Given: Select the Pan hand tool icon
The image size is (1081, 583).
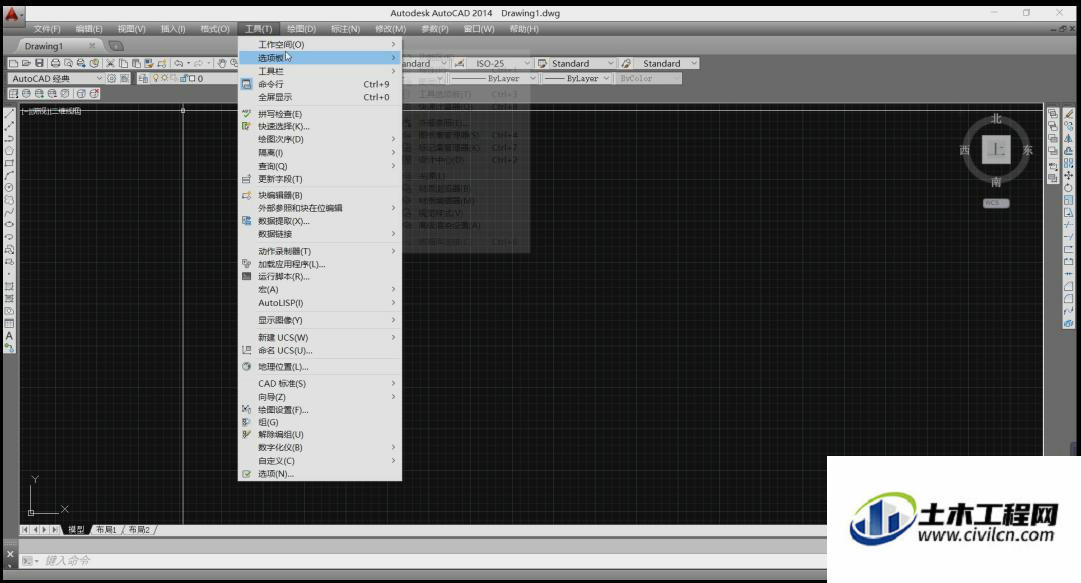Looking at the screenshot, I should tap(222, 63).
